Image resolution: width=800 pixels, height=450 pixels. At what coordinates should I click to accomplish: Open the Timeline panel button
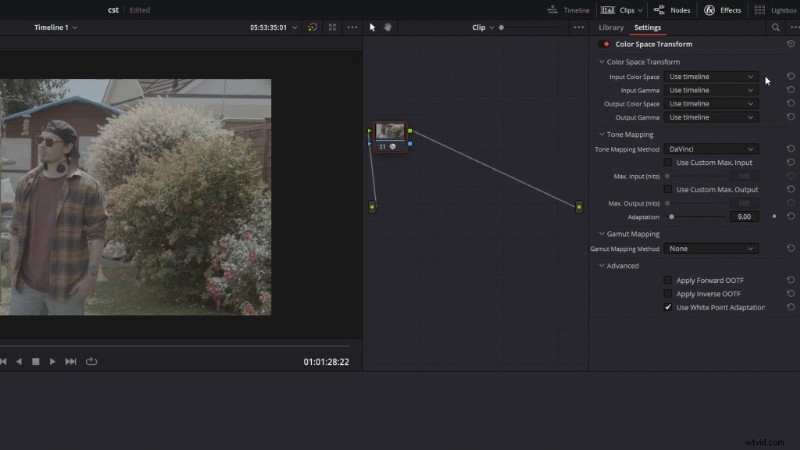568,10
